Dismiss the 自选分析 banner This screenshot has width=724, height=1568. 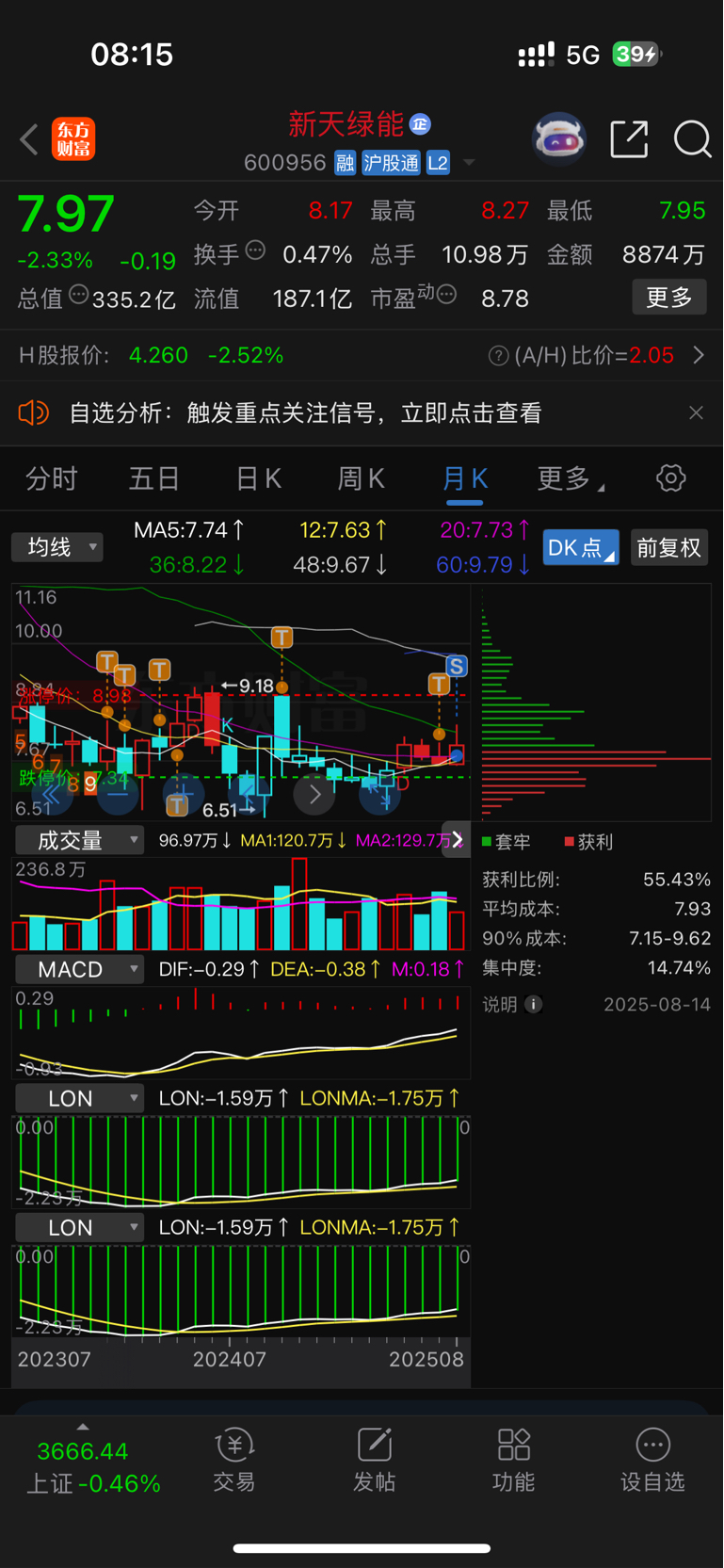(696, 412)
